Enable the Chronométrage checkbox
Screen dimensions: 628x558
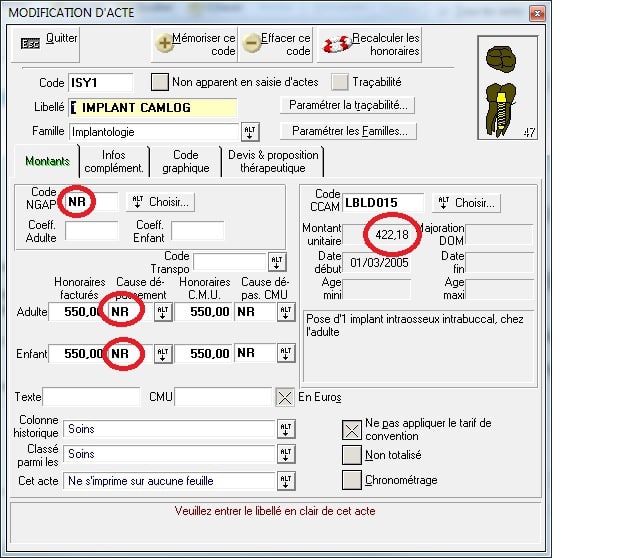(x=351, y=479)
